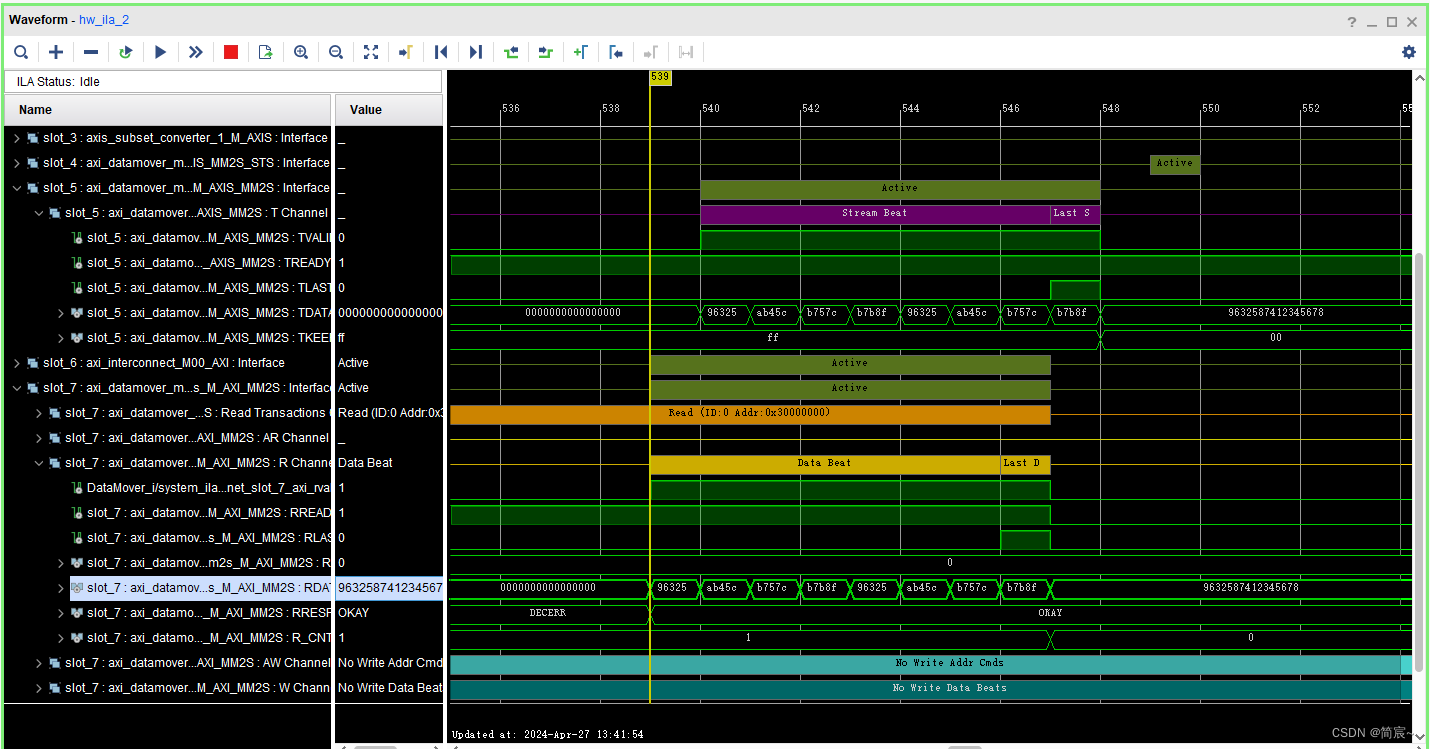The image size is (1430, 749).
Task: Click the vertical scrollbar up arrow
Action: click(x=1419, y=77)
